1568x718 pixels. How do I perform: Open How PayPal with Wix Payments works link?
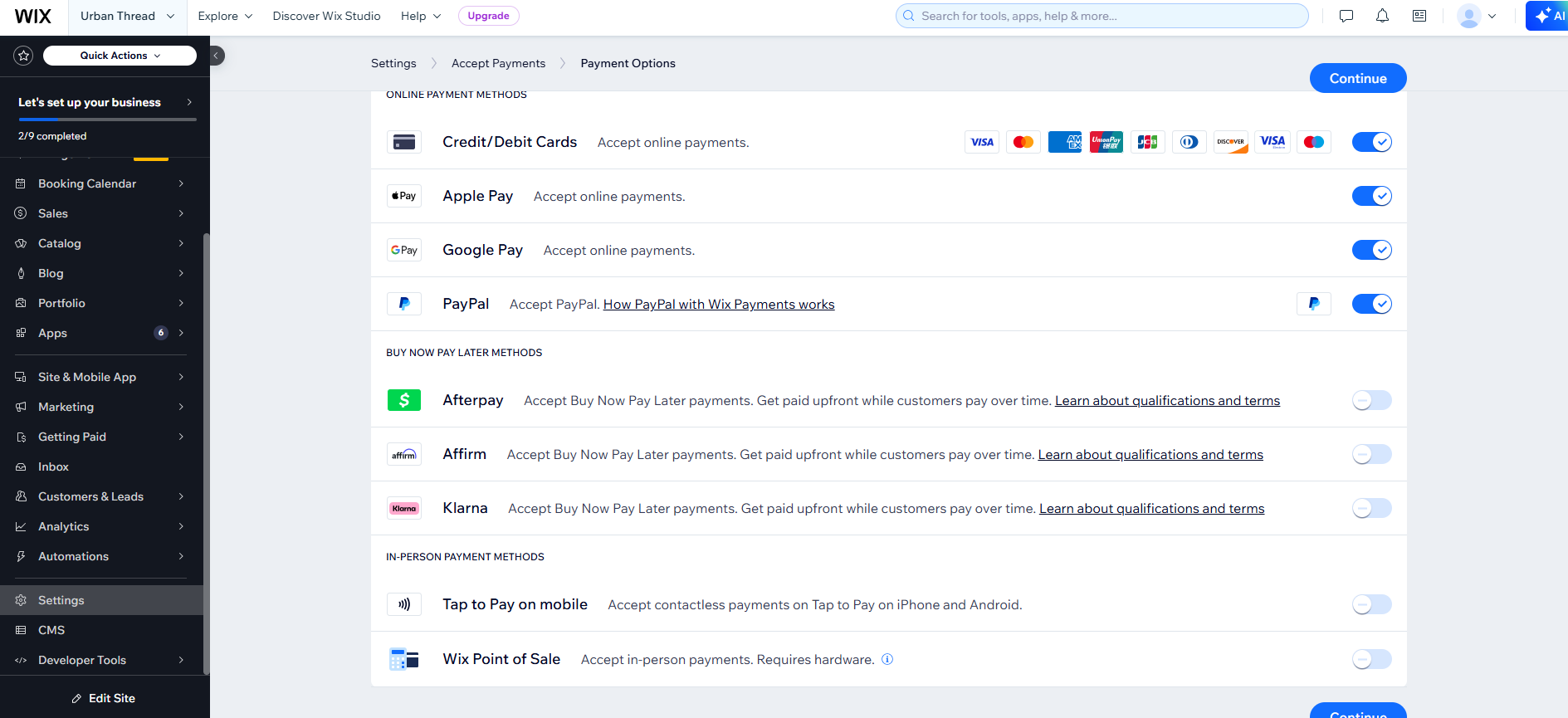click(x=719, y=305)
